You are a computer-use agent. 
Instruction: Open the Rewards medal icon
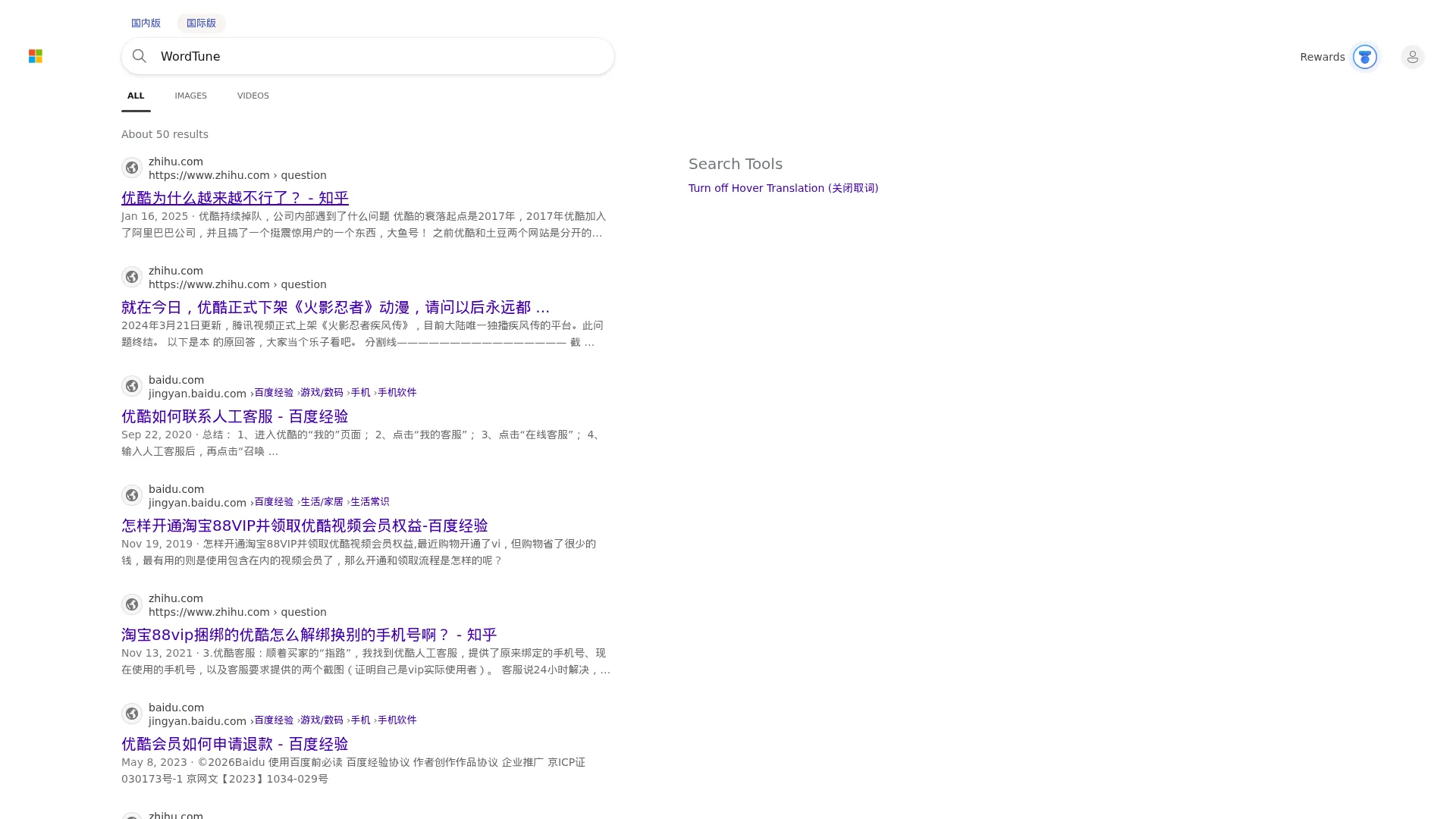pos(1364,57)
